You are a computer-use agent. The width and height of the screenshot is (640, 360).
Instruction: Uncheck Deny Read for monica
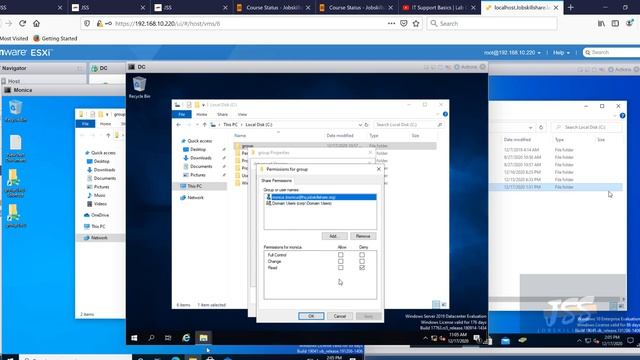[x=362, y=268]
